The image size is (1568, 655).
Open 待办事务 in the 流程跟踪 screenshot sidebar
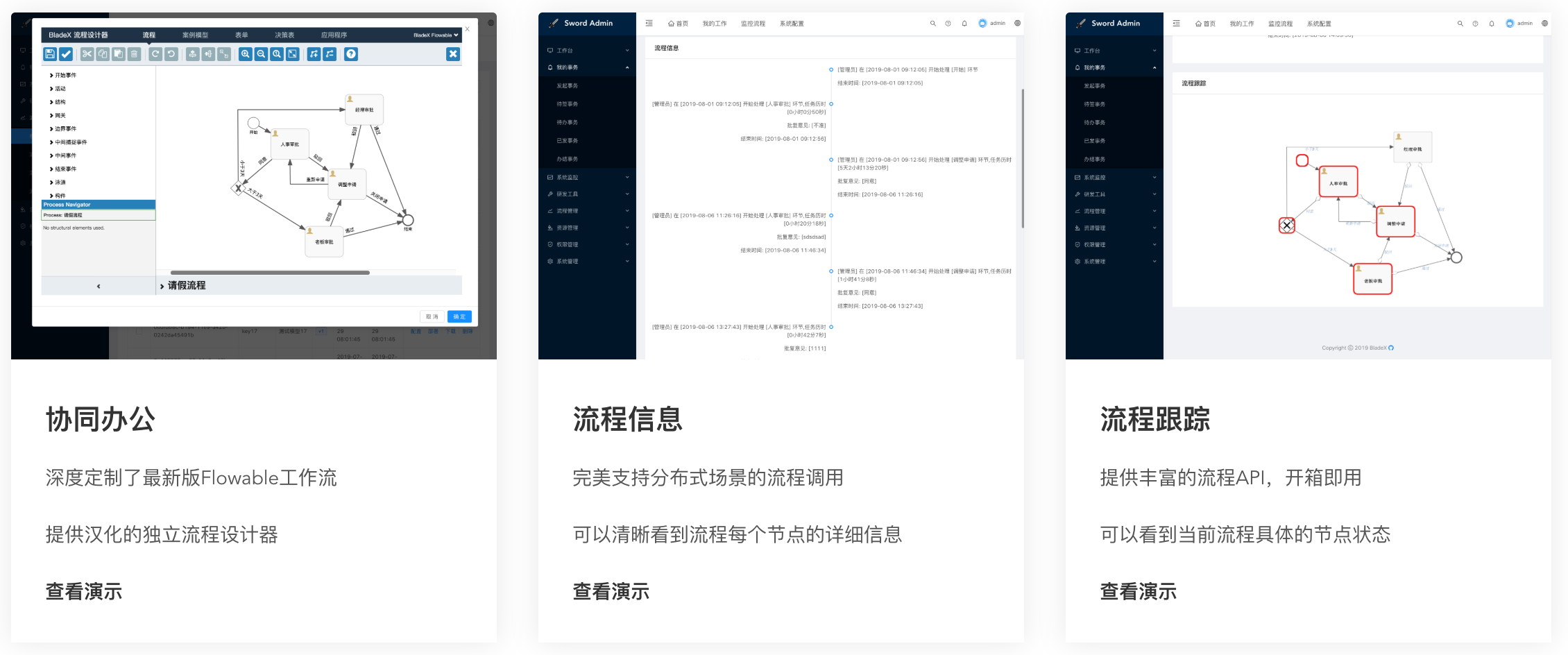point(1095,123)
